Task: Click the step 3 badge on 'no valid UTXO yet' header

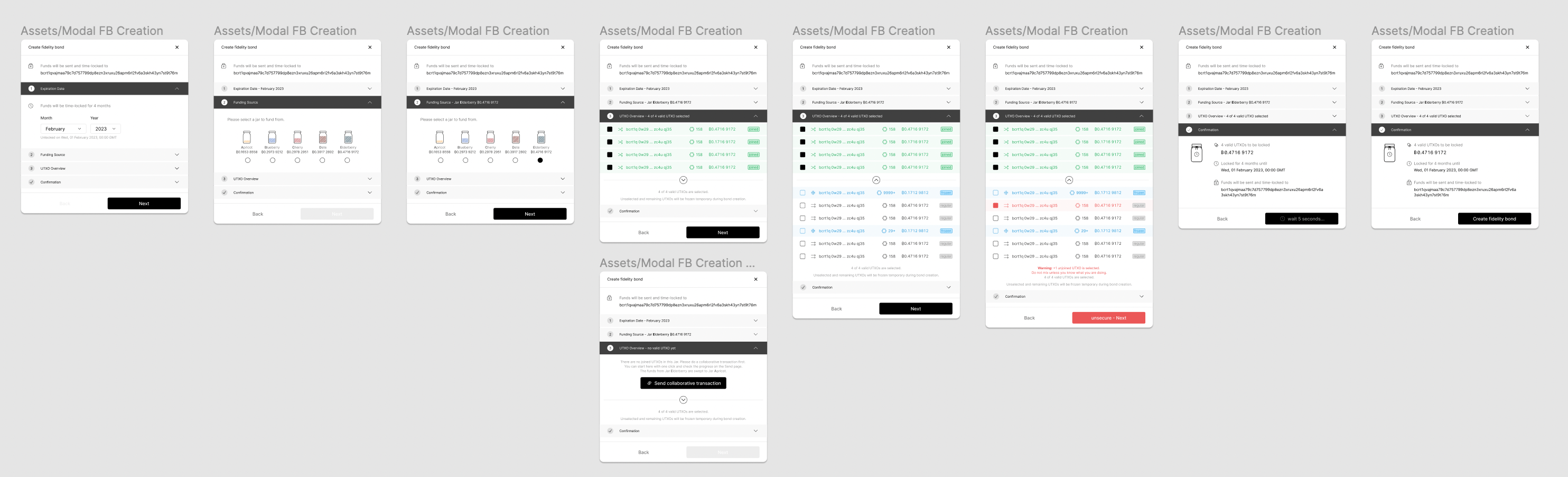Action: click(x=610, y=348)
